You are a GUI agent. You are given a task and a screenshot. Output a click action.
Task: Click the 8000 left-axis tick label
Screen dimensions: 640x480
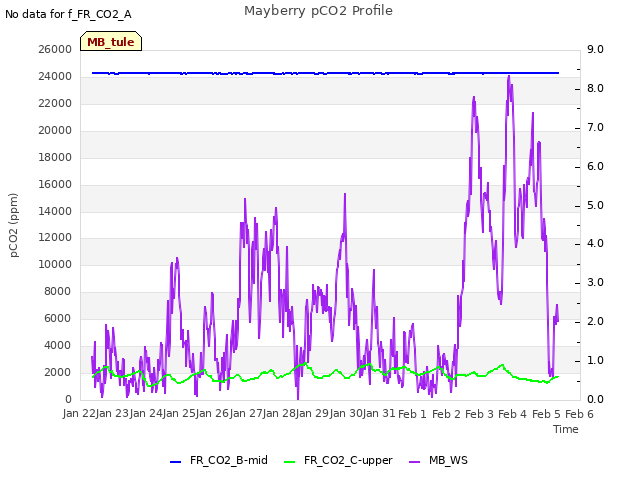[x=58, y=291]
